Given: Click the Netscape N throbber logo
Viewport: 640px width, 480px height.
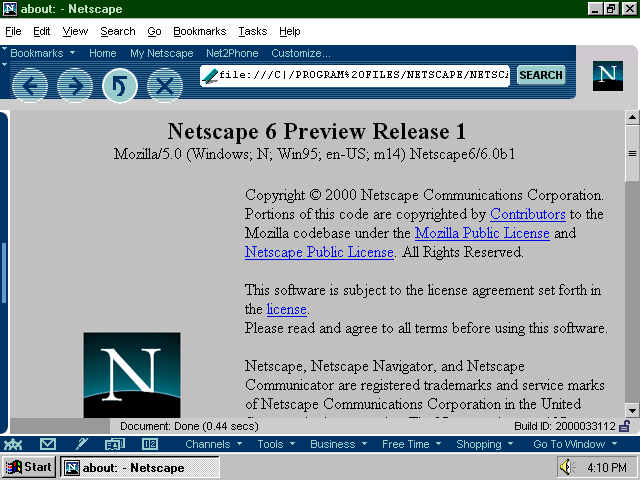Looking at the screenshot, I should pyautogui.click(x=607, y=76).
